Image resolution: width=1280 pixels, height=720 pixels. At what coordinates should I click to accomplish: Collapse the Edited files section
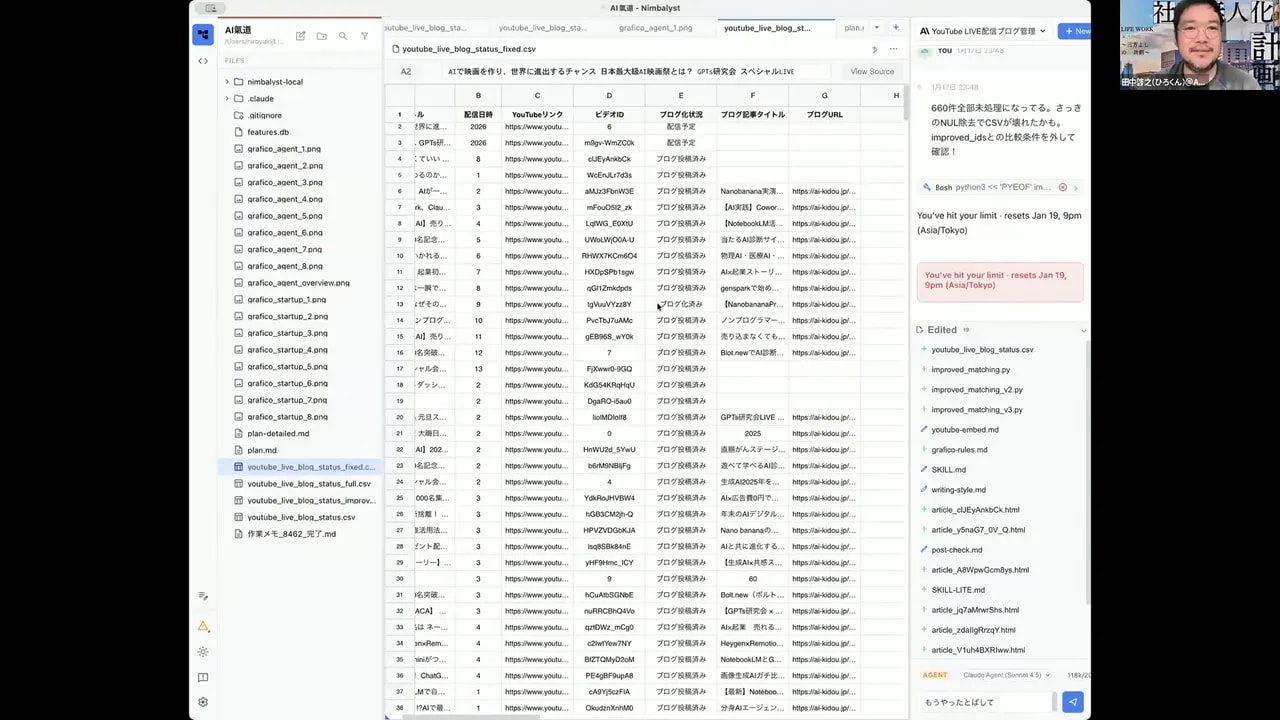pos(1083,330)
